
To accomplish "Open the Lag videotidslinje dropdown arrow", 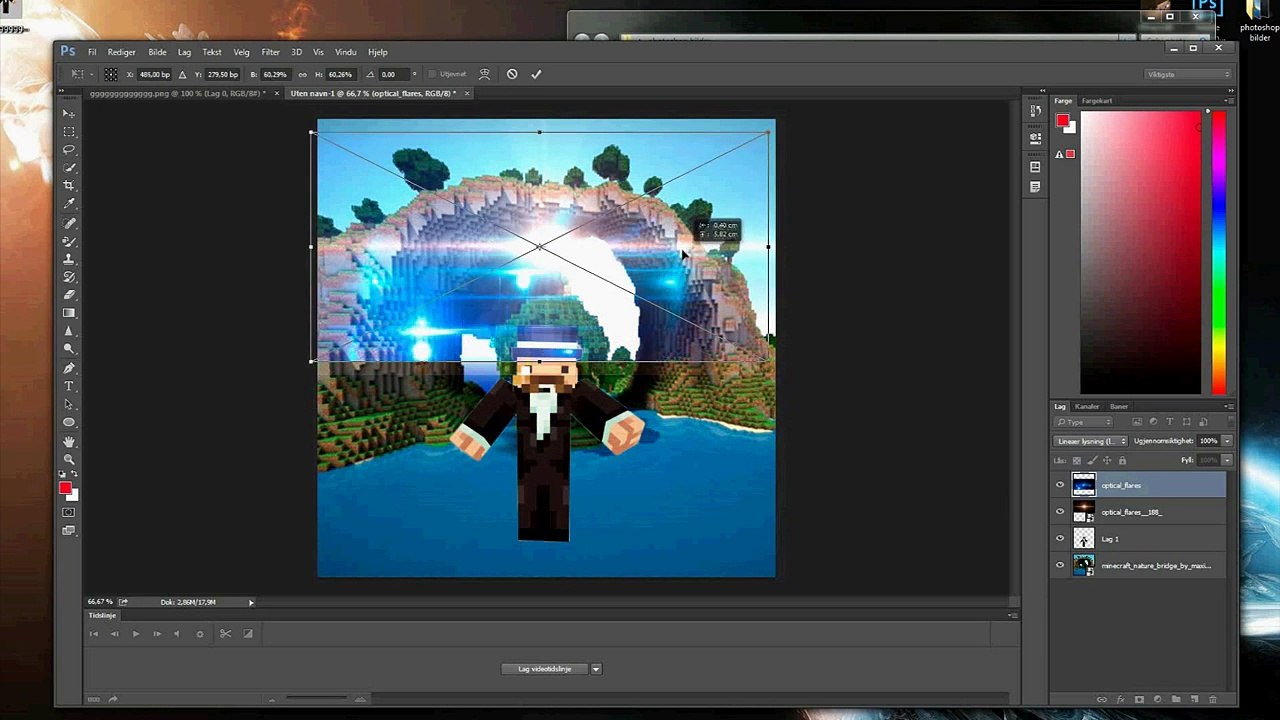I will (x=596, y=669).
